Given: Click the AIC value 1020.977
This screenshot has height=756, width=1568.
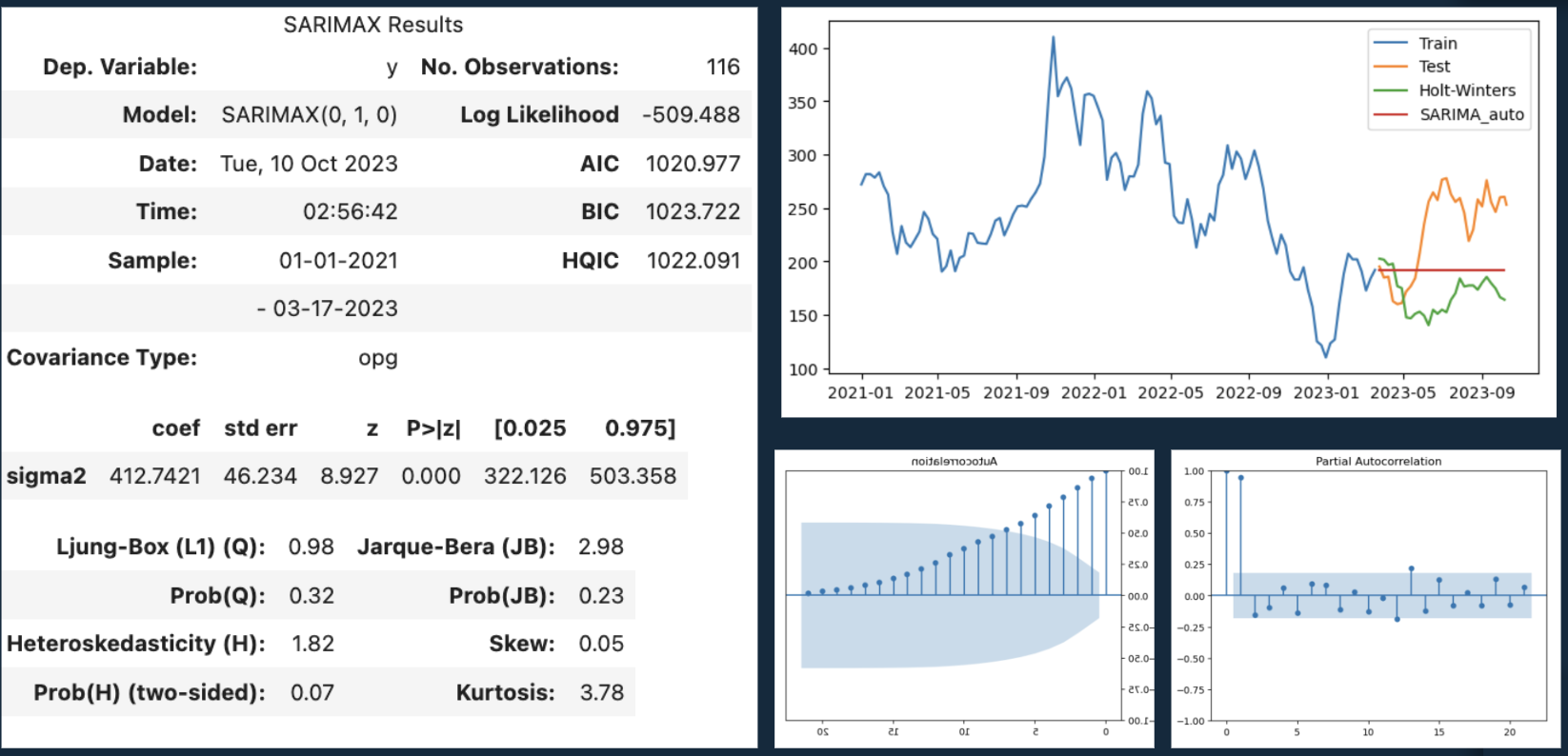Looking at the screenshot, I should click(693, 164).
